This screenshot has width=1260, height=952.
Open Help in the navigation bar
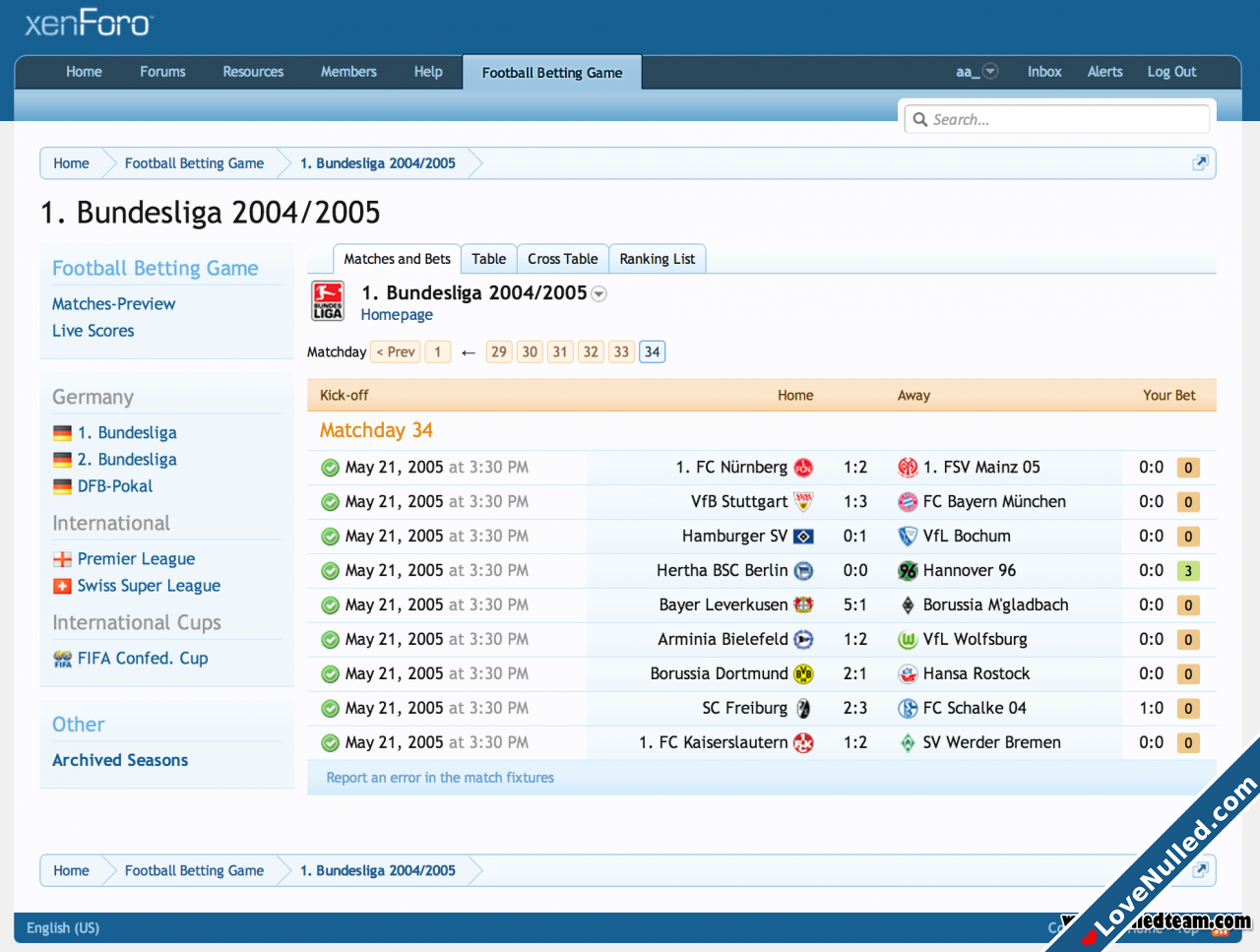click(428, 72)
